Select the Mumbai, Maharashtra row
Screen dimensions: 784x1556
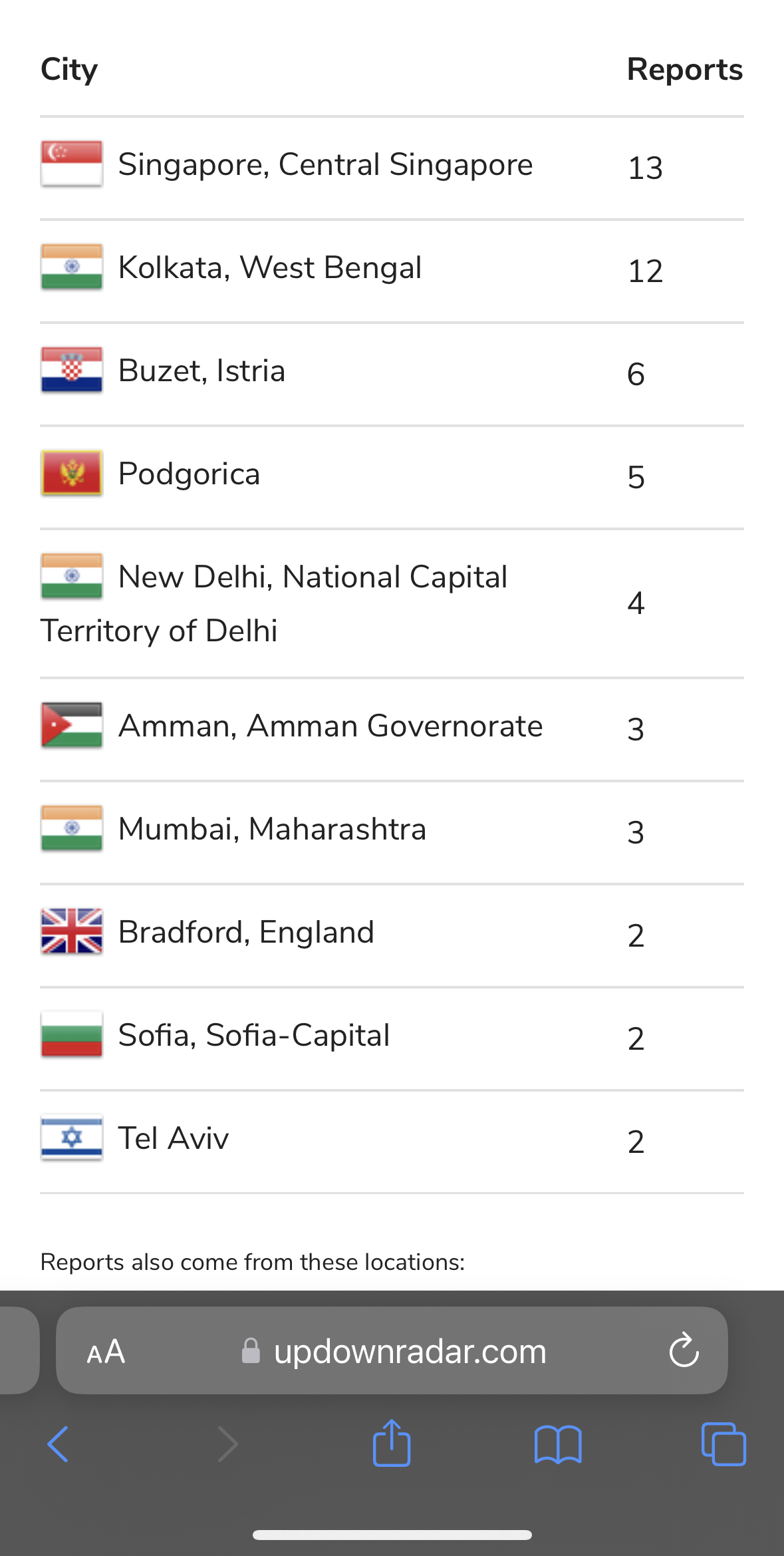pyautogui.click(x=392, y=833)
